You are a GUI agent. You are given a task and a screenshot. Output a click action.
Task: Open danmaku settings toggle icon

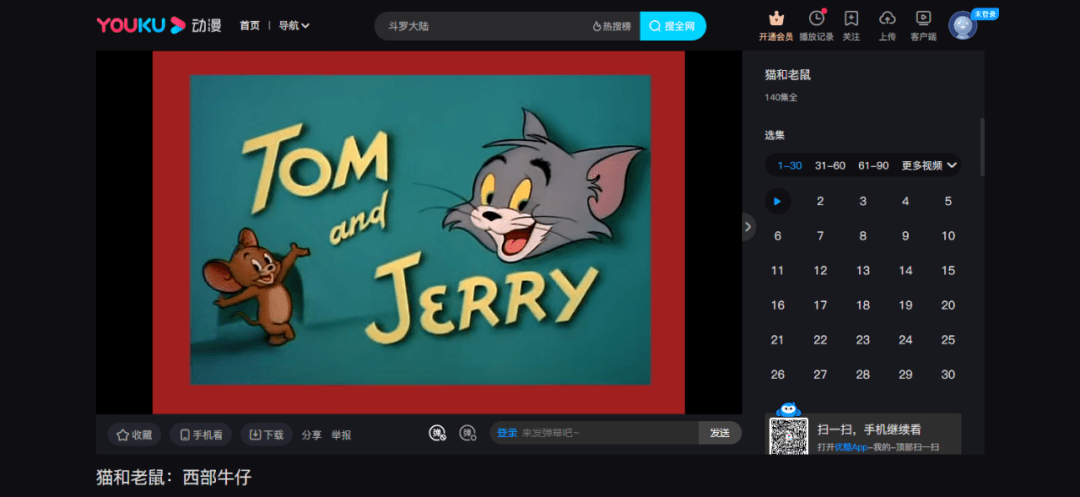[469, 433]
